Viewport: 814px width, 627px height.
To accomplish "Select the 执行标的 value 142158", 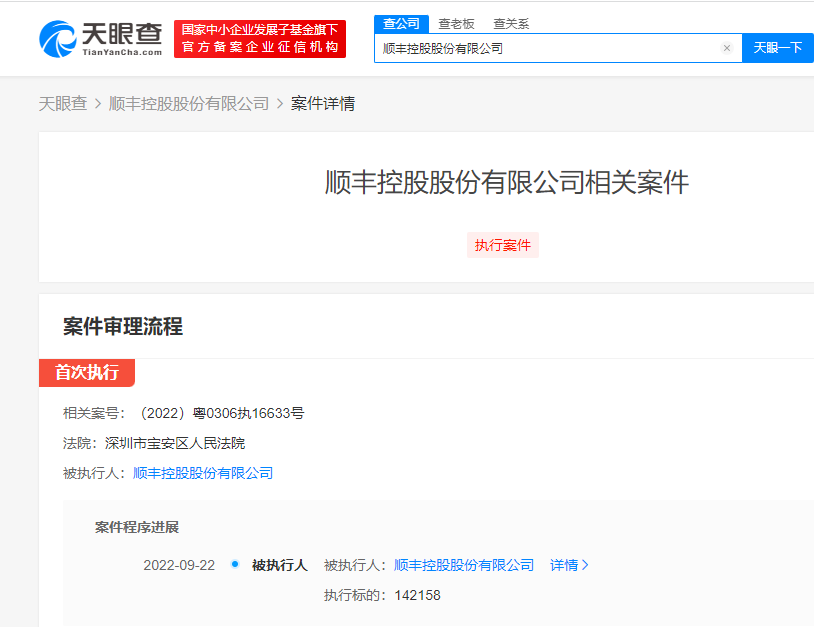I will pos(417,595).
